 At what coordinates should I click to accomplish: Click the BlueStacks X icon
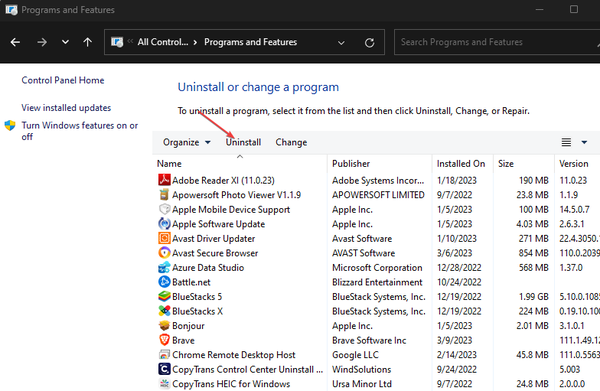pos(164,311)
